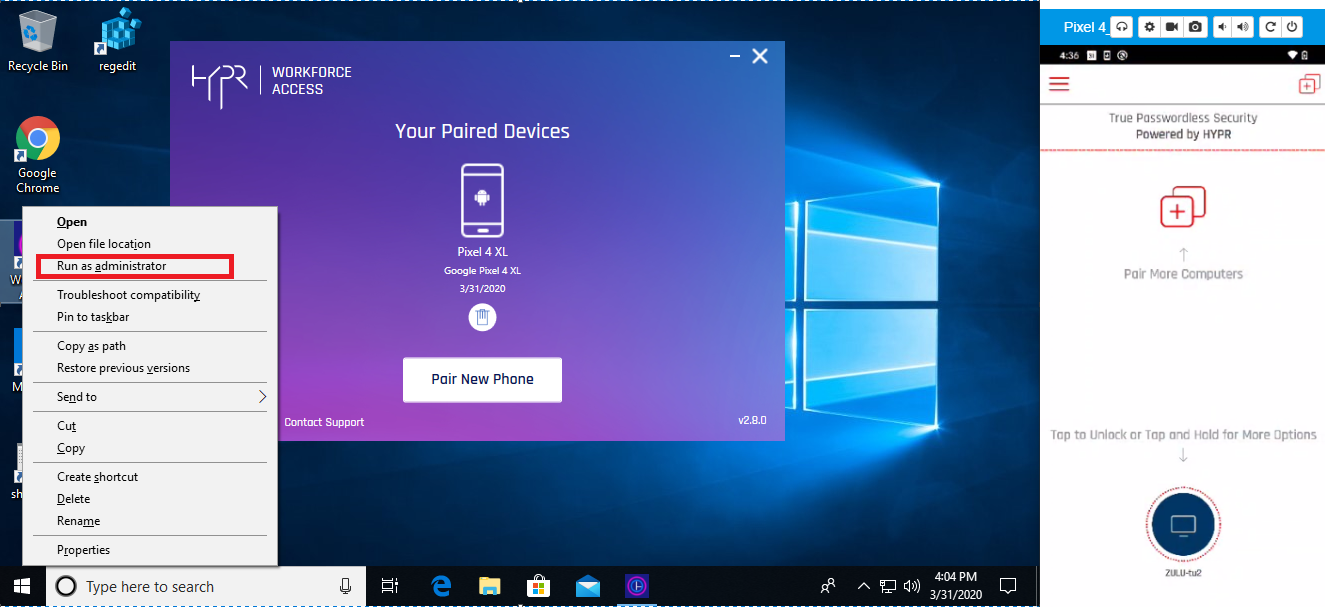Raise volume in the Pixel 4 toolbar
Image resolution: width=1325 pixels, height=607 pixels.
click(x=1243, y=27)
